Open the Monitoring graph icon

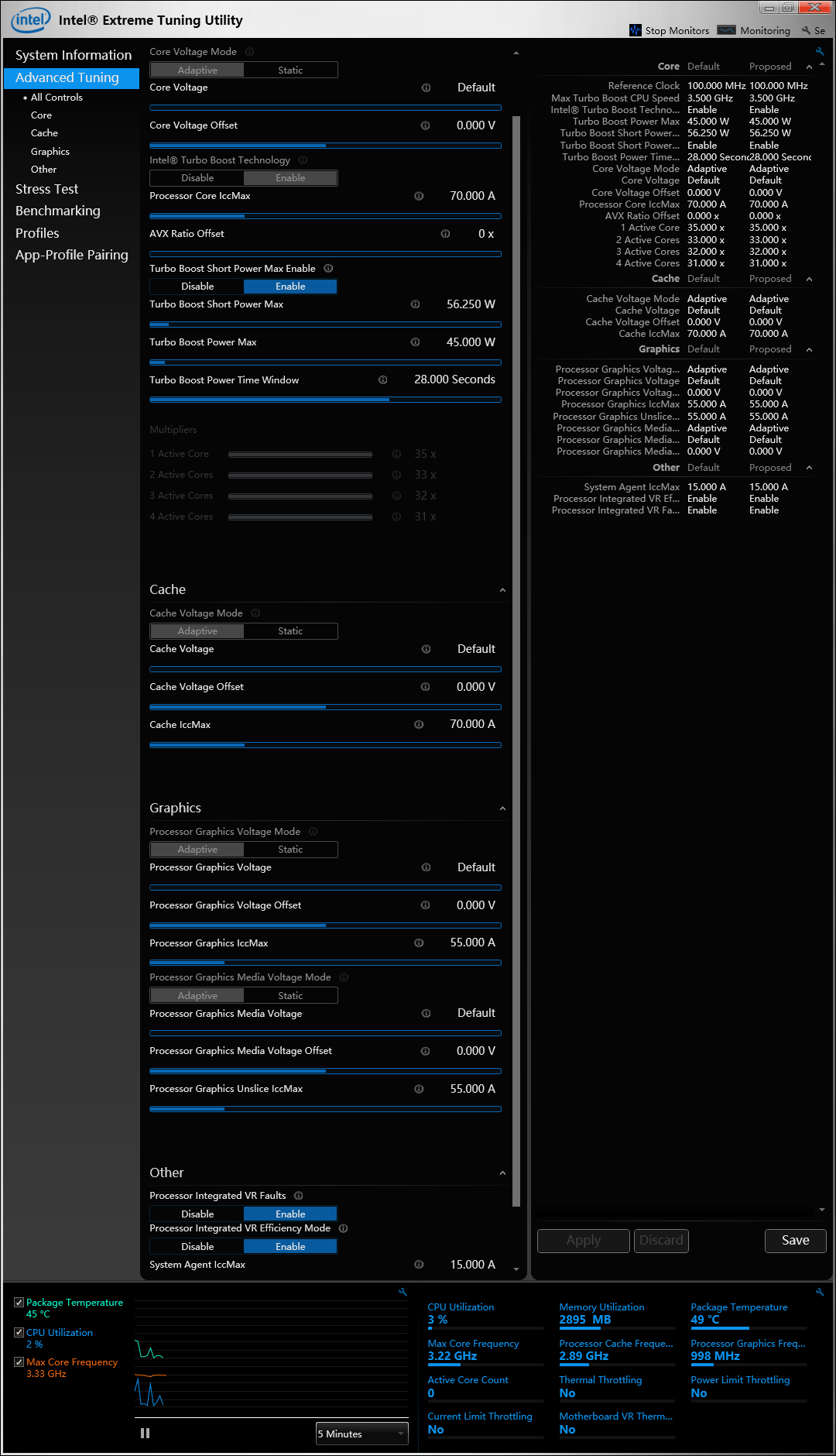(726, 30)
